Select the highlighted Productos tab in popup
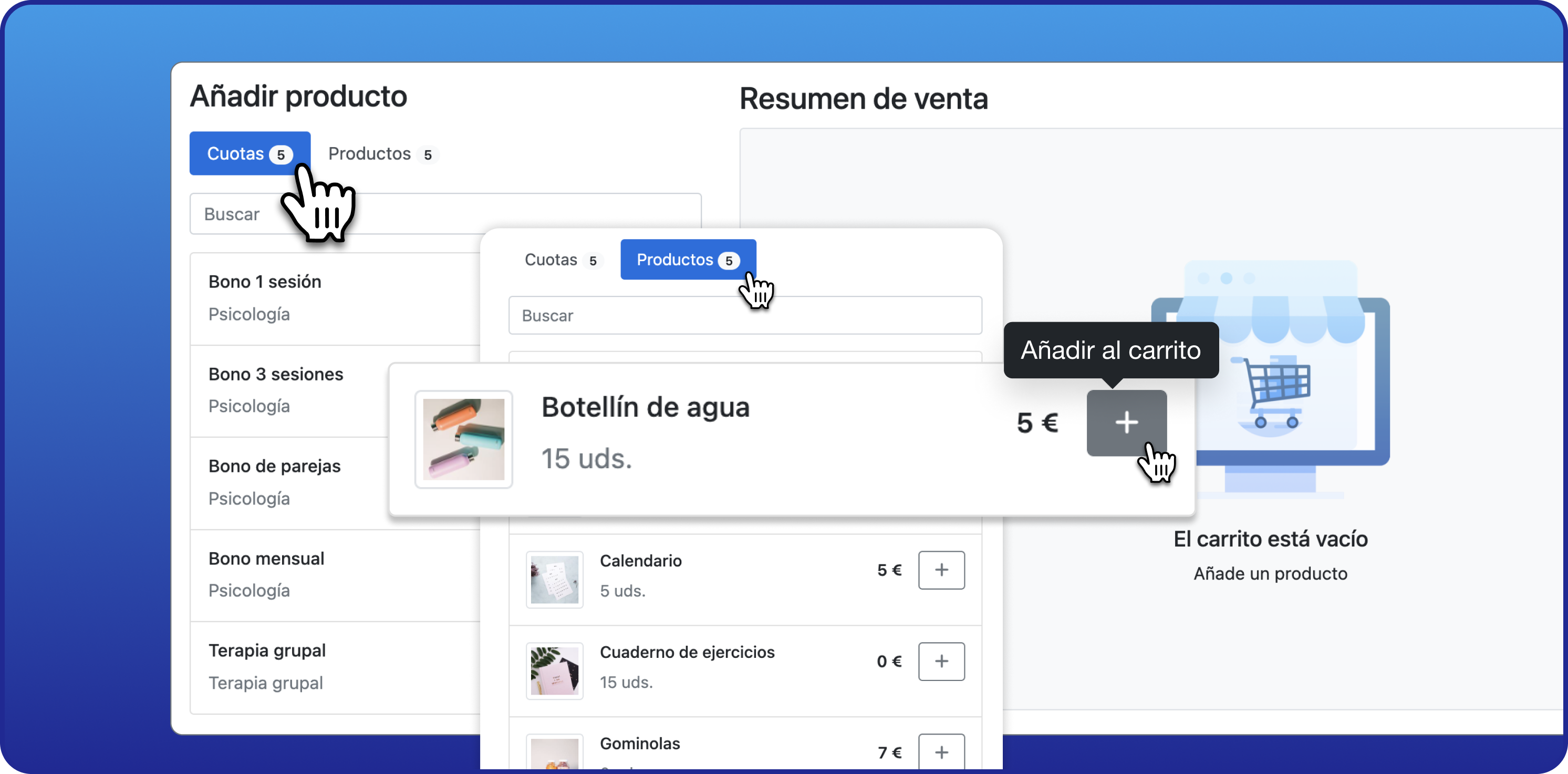1568x774 pixels. [x=688, y=260]
